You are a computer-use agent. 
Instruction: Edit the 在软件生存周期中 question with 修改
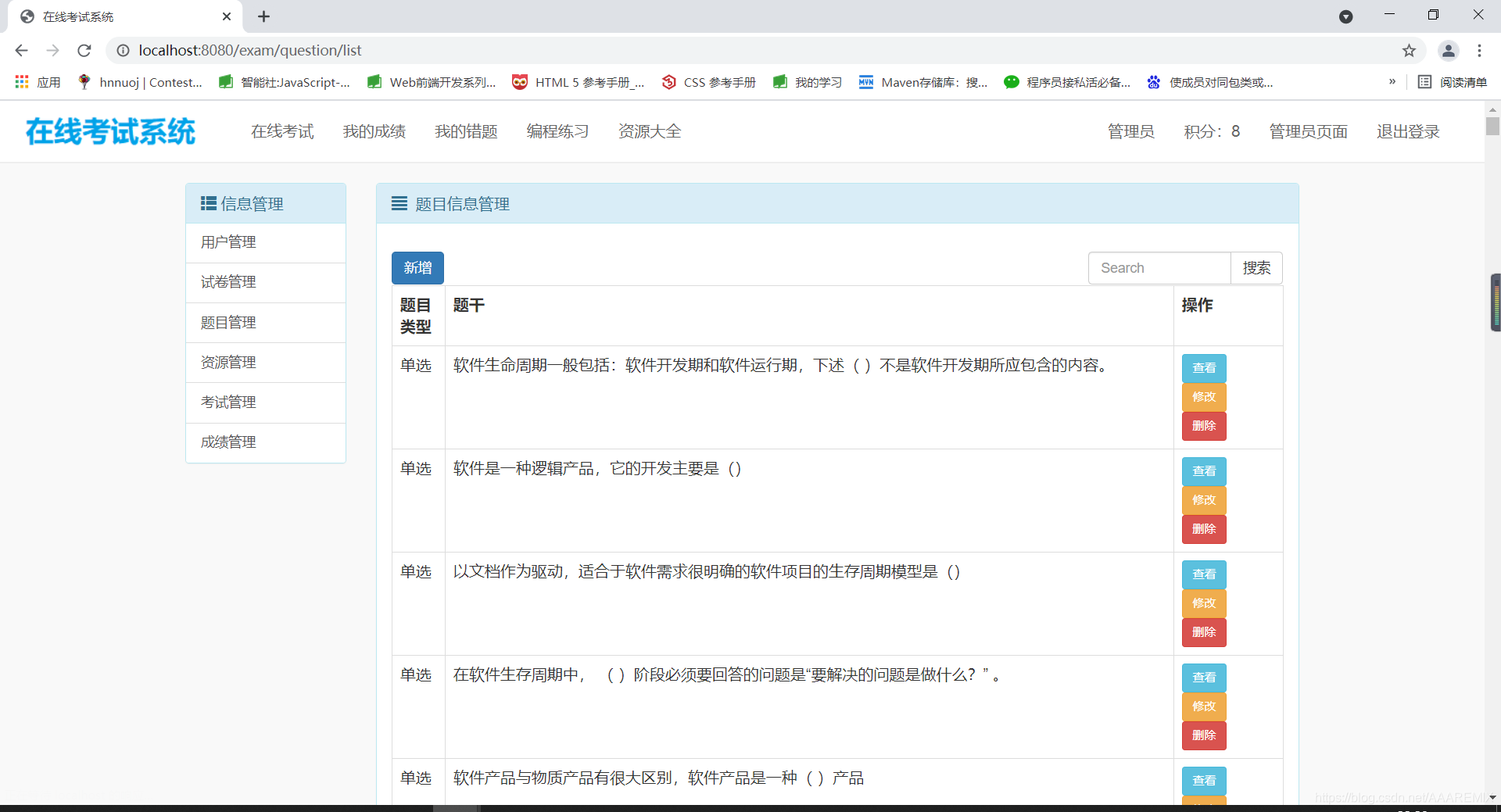click(1204, 706)
